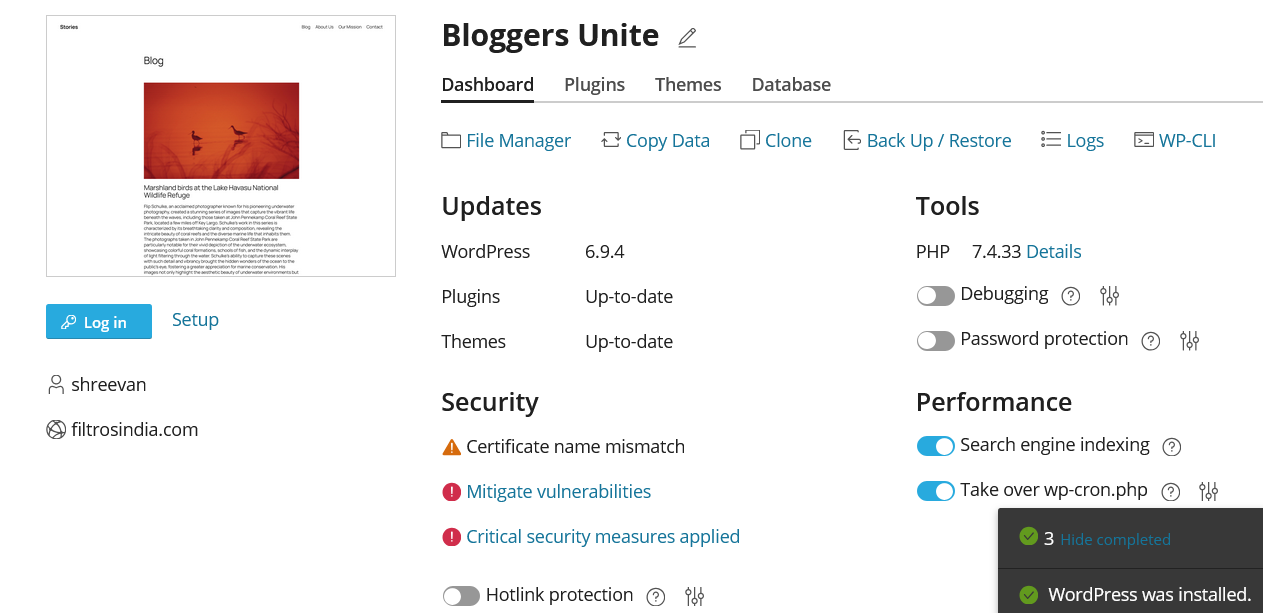Open File Manager from the toolbar
The width and height of the screenshot is (1263, 613).
506,141
